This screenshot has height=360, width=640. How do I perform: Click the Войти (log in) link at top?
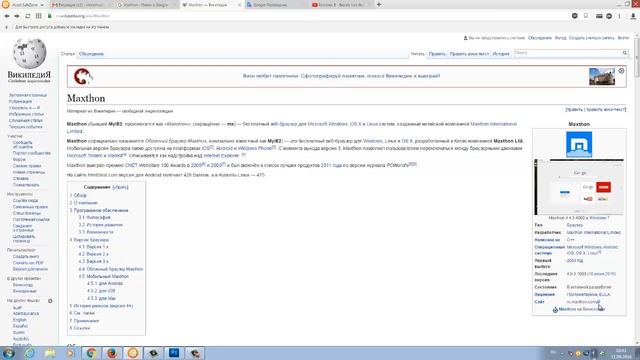coord(623,38)
